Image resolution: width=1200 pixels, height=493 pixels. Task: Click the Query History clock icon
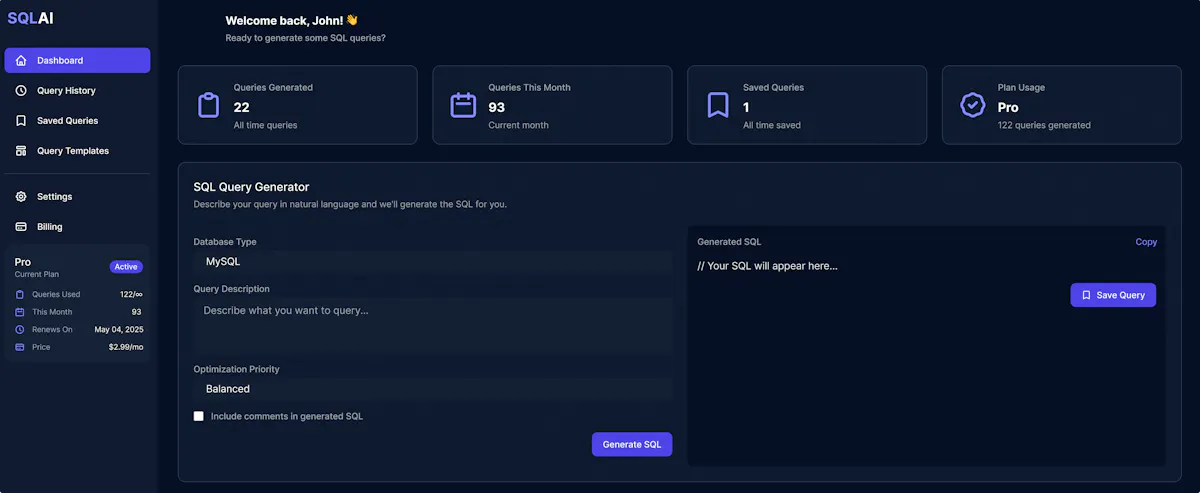click(21, 90)
